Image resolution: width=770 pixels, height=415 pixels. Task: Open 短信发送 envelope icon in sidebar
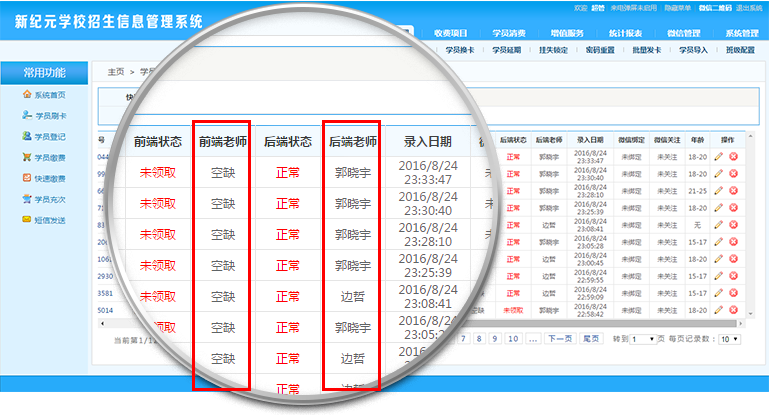pos(27,219)
